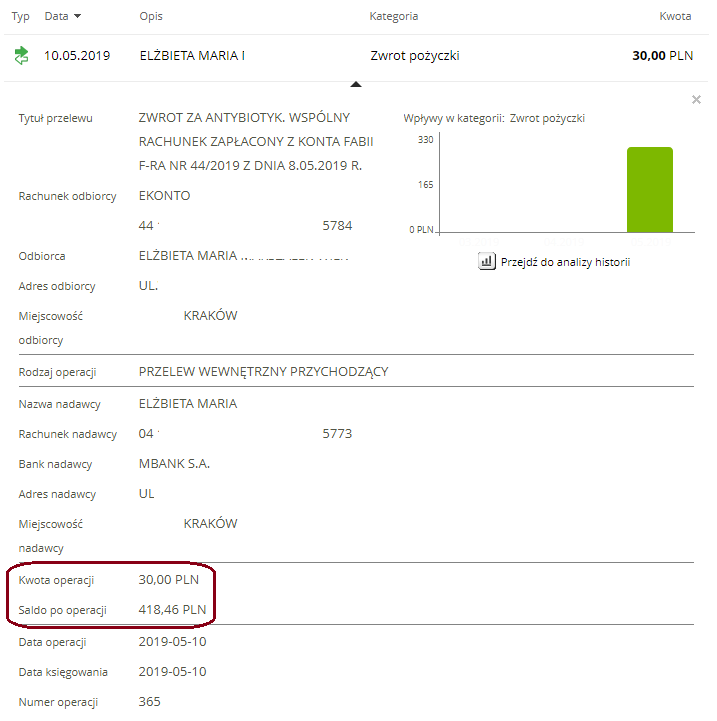Screen dimensions: 717x721
Task: Select the balance value 418,46 PLN
Action: coord(172,609)
